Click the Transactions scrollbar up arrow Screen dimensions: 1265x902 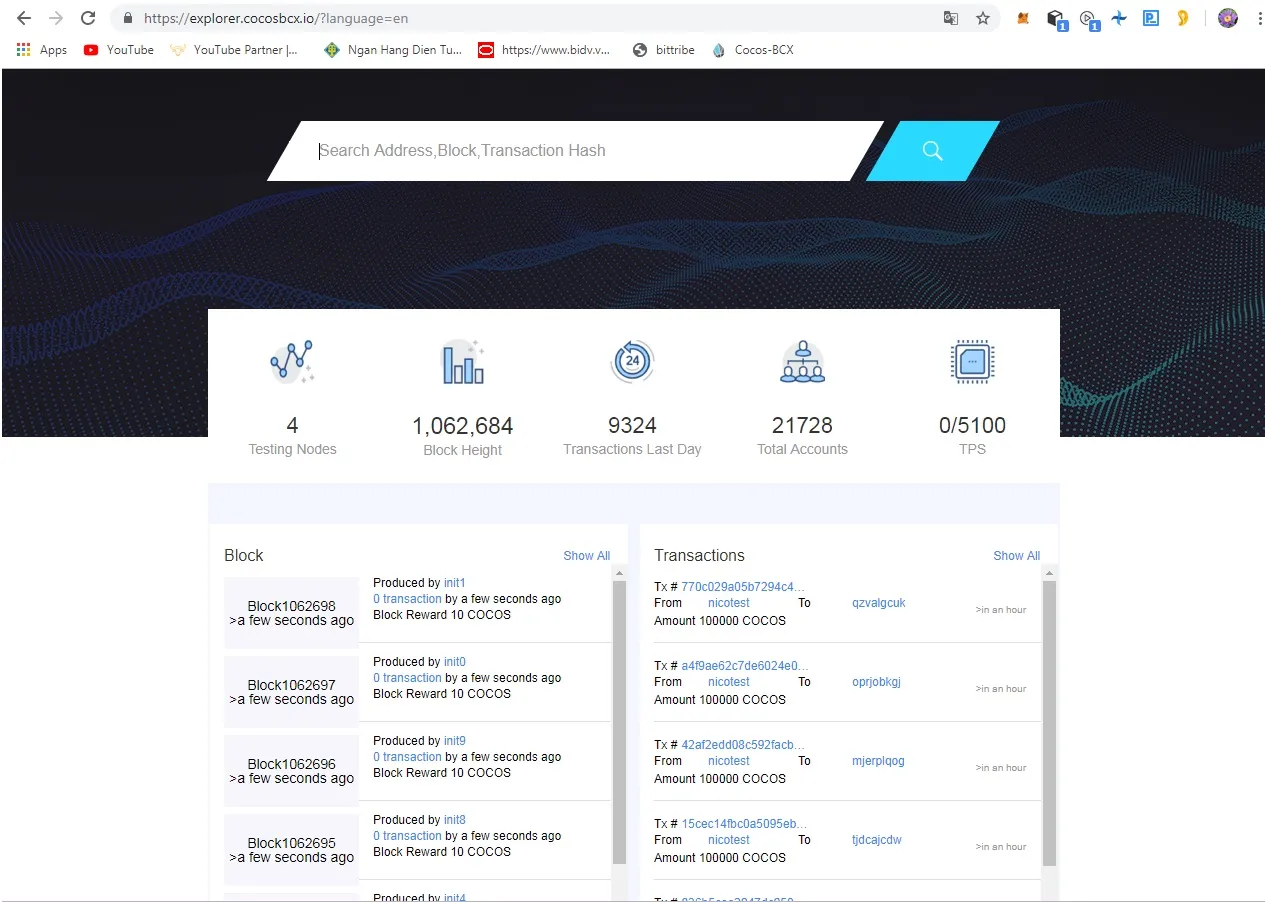tap(1049, 572)
